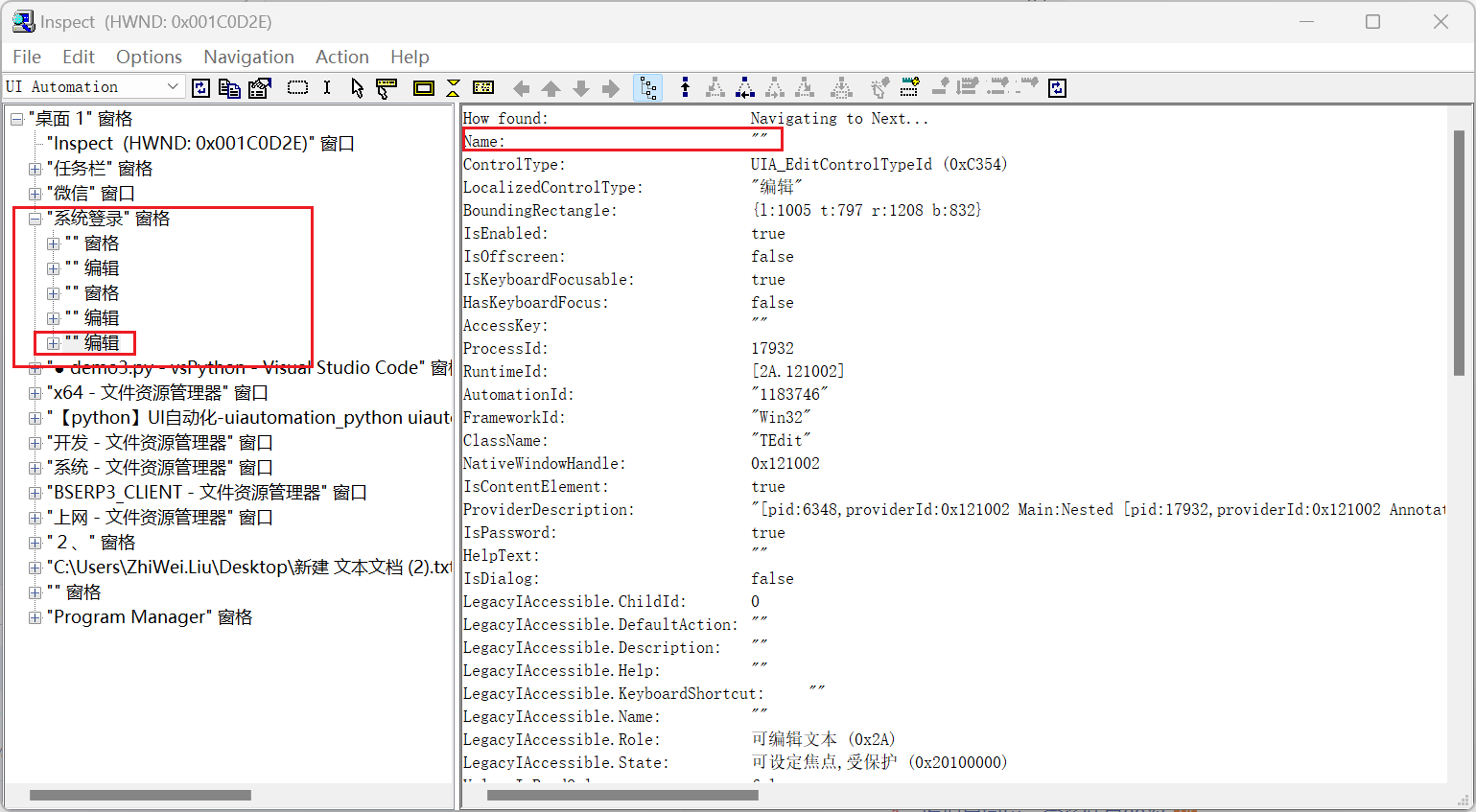1476x812 pixels.
Task: Click the gray up arrow navigation icon
Action: [x=551, y=88]
